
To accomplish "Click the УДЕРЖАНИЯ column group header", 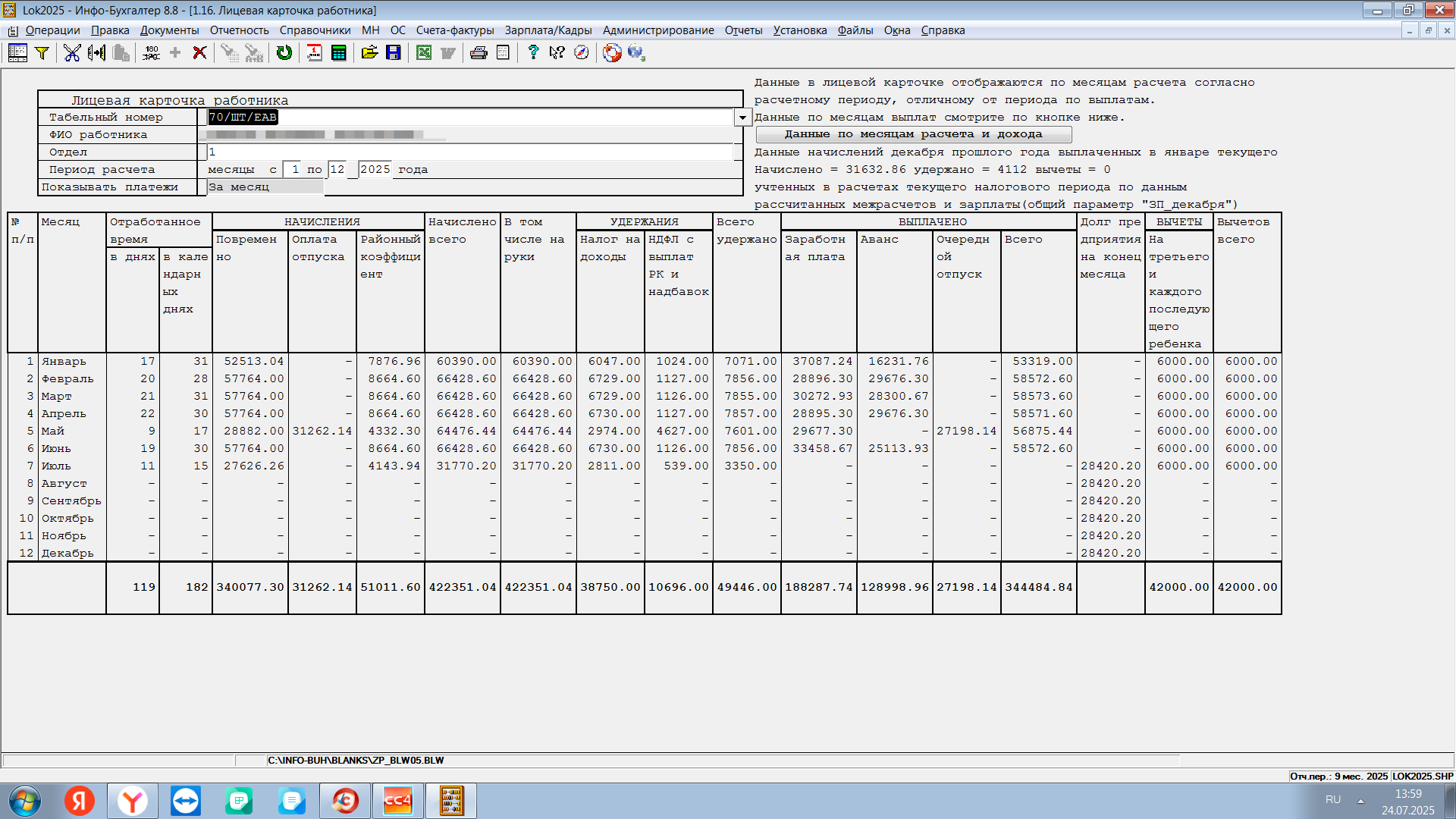I will pos(645,221).
